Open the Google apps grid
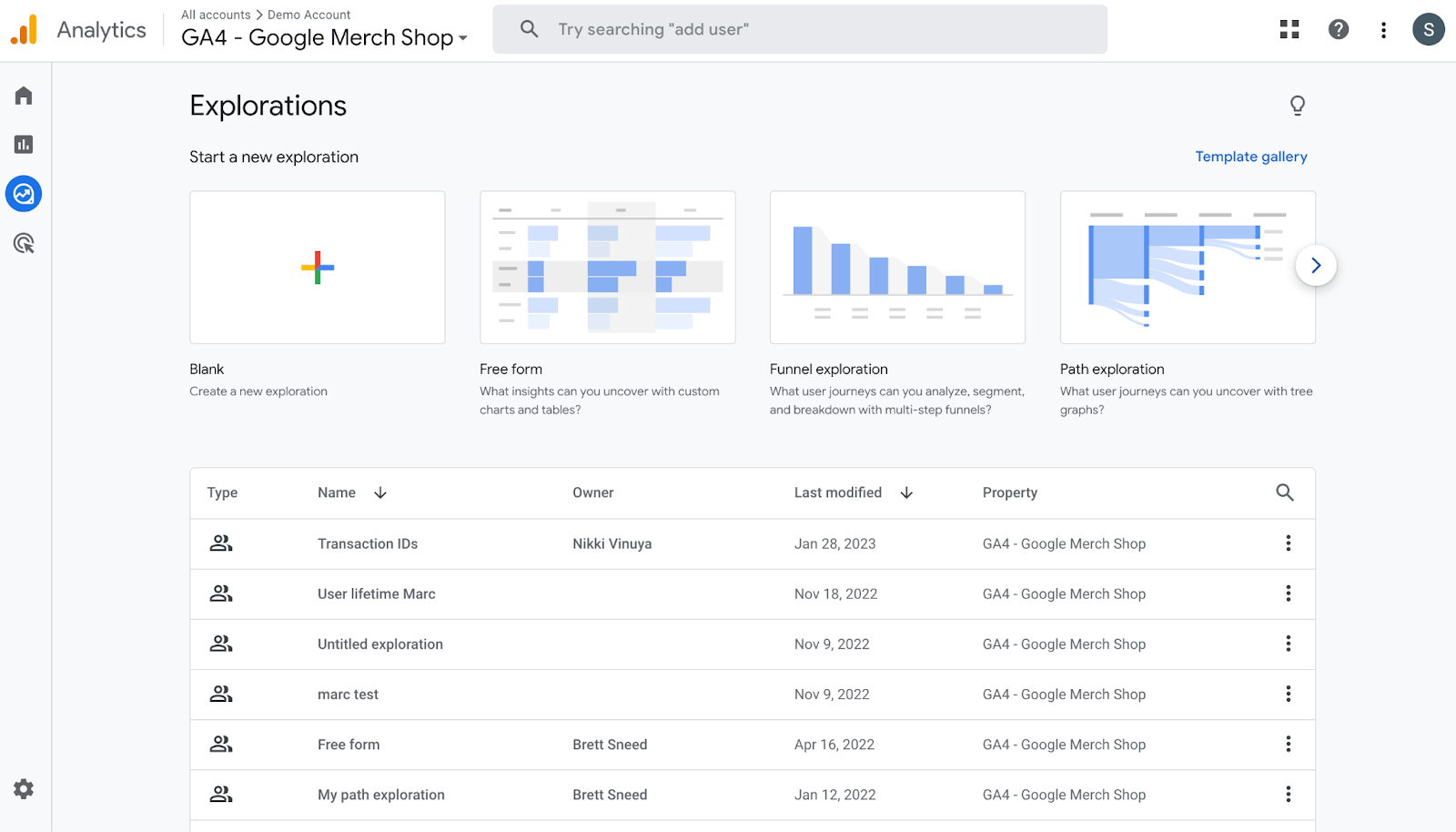The width and height of the screenshot is (1456, 832). click(1289, 29)
